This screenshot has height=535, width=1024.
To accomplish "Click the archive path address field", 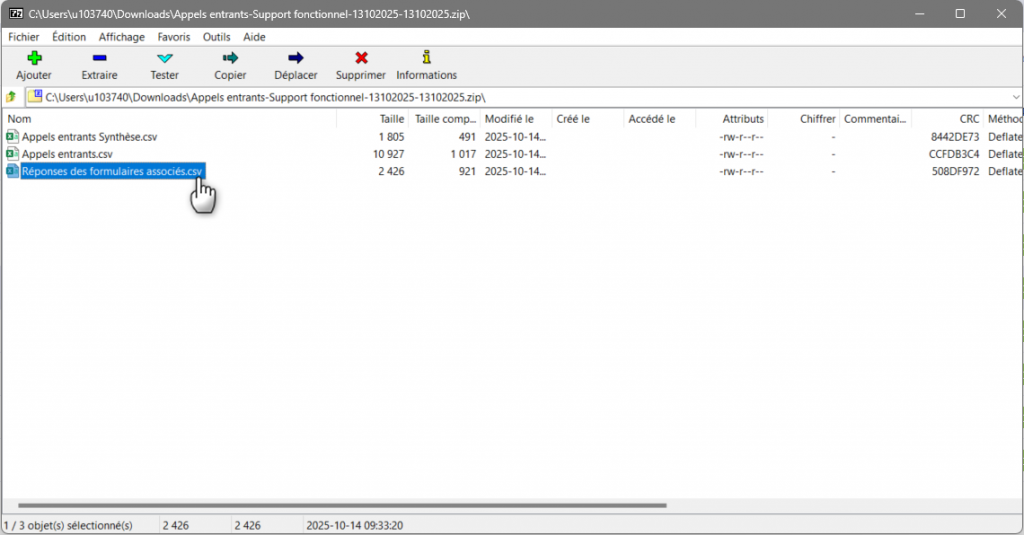I will tap(500, 97).
